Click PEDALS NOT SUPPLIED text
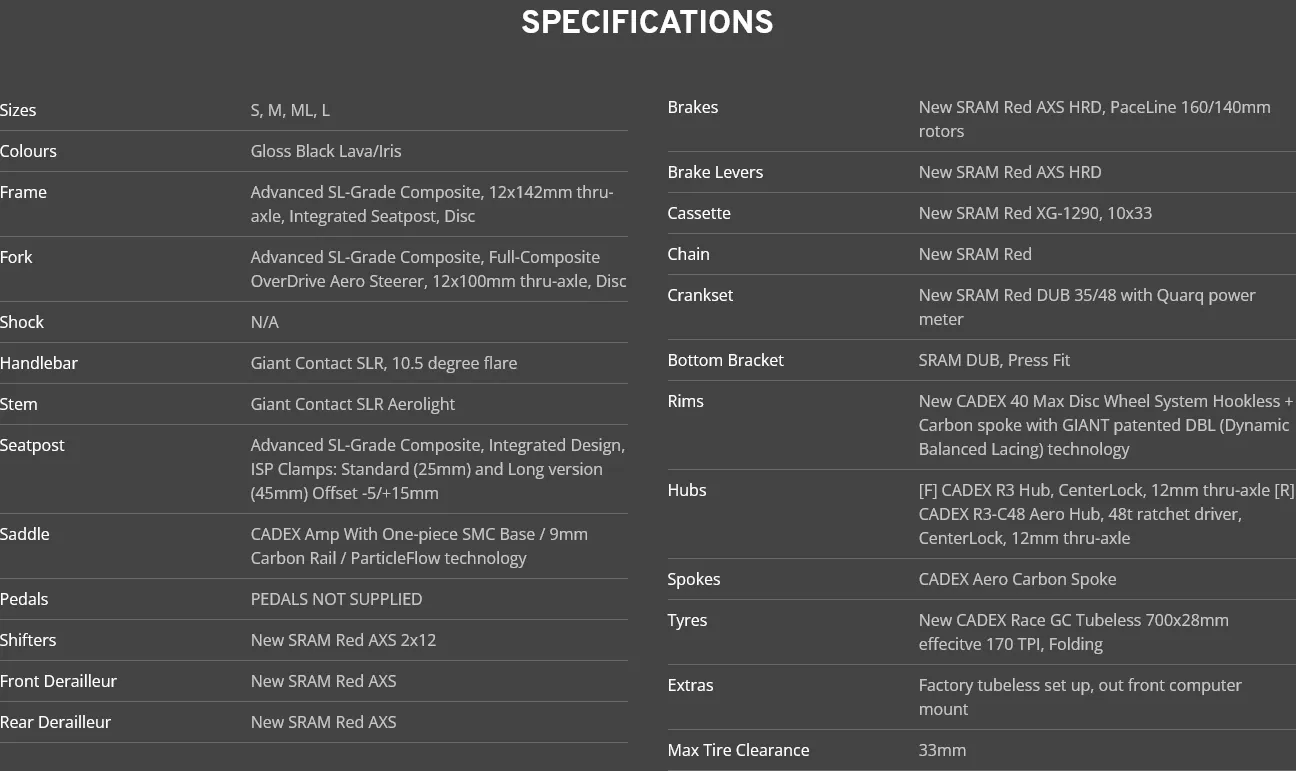 pyautogui.click(x=336, y=599)
